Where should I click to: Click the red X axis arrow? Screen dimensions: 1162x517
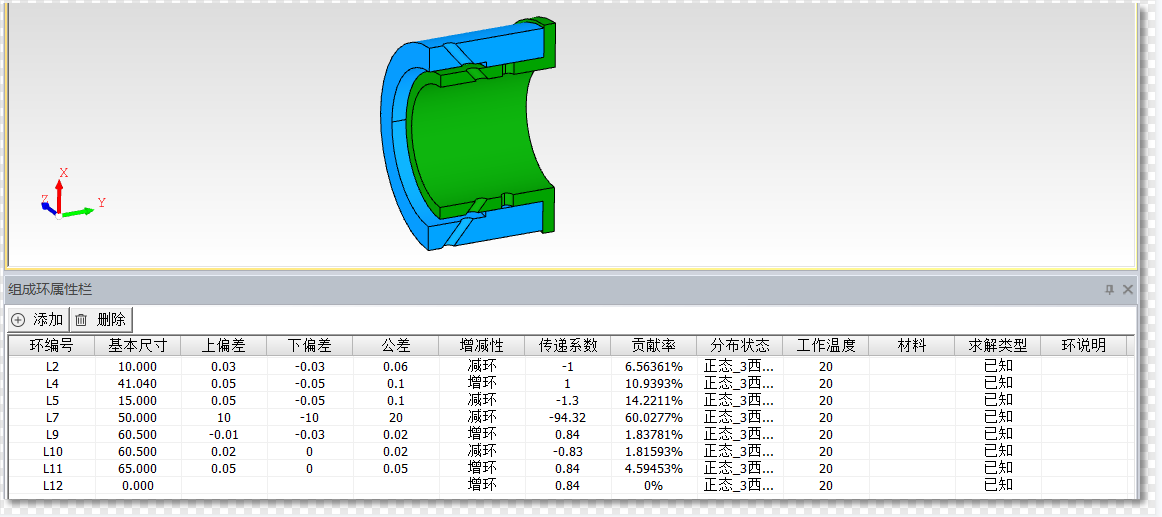point(60,193)
